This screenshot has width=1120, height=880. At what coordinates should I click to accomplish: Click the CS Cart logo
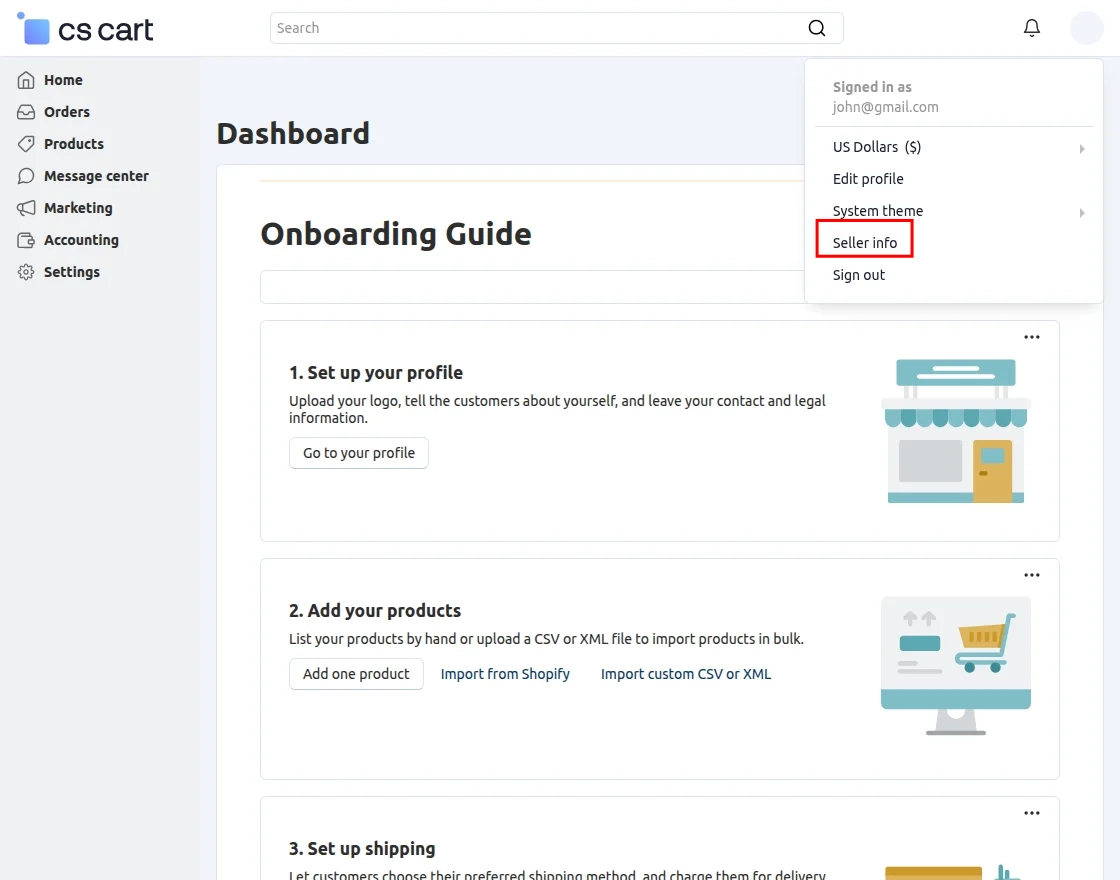click(86, 29)
